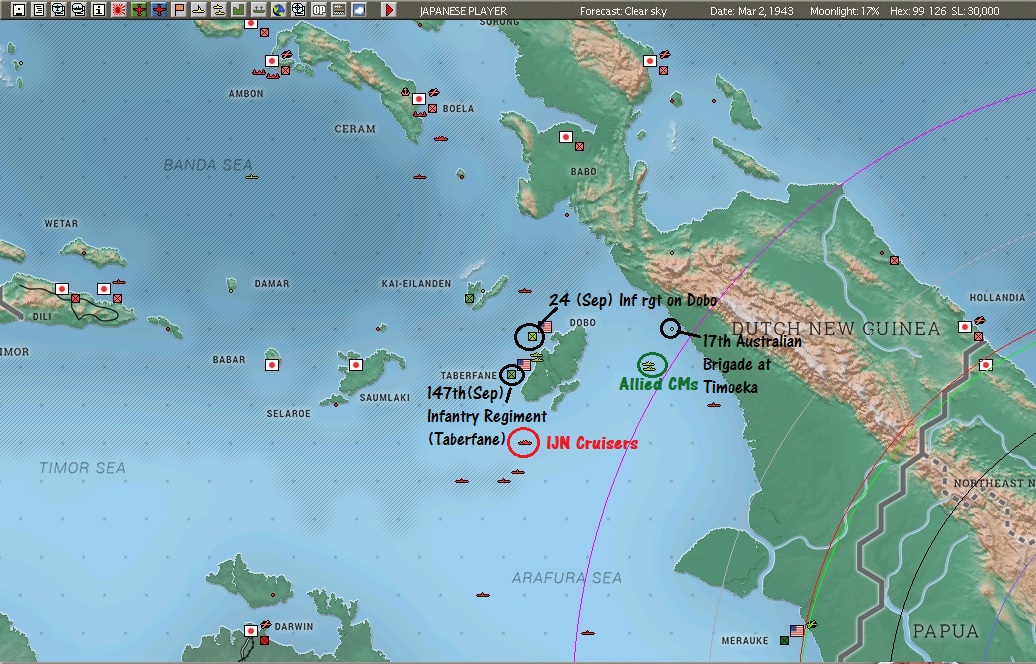Image resolution: width=1036 pixels, height=664 pixels.
Task: Select the 24 (Sep) Inf rgt unit icon
Action: click(533, 337)
